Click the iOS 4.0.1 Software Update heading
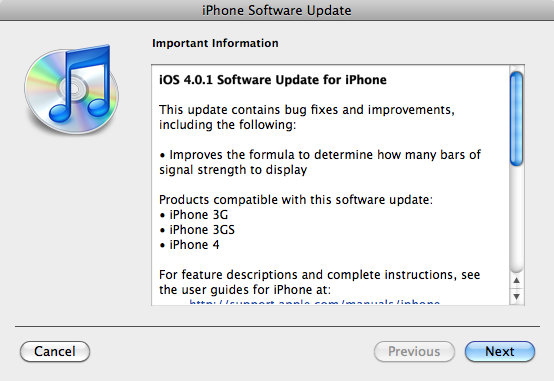554x381 pixels. point(273,80)
